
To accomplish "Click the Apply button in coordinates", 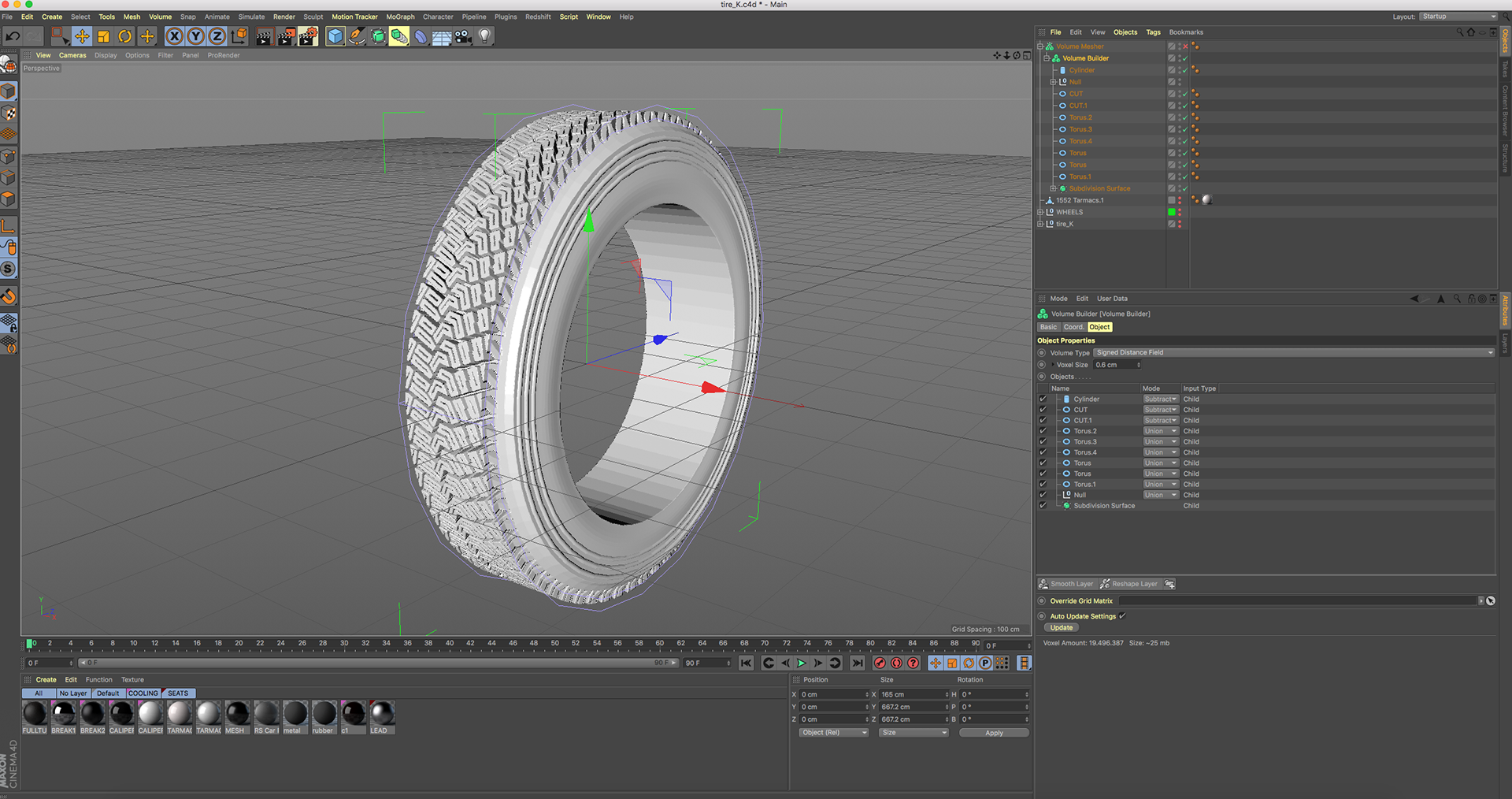I will (x=994, y=733).
